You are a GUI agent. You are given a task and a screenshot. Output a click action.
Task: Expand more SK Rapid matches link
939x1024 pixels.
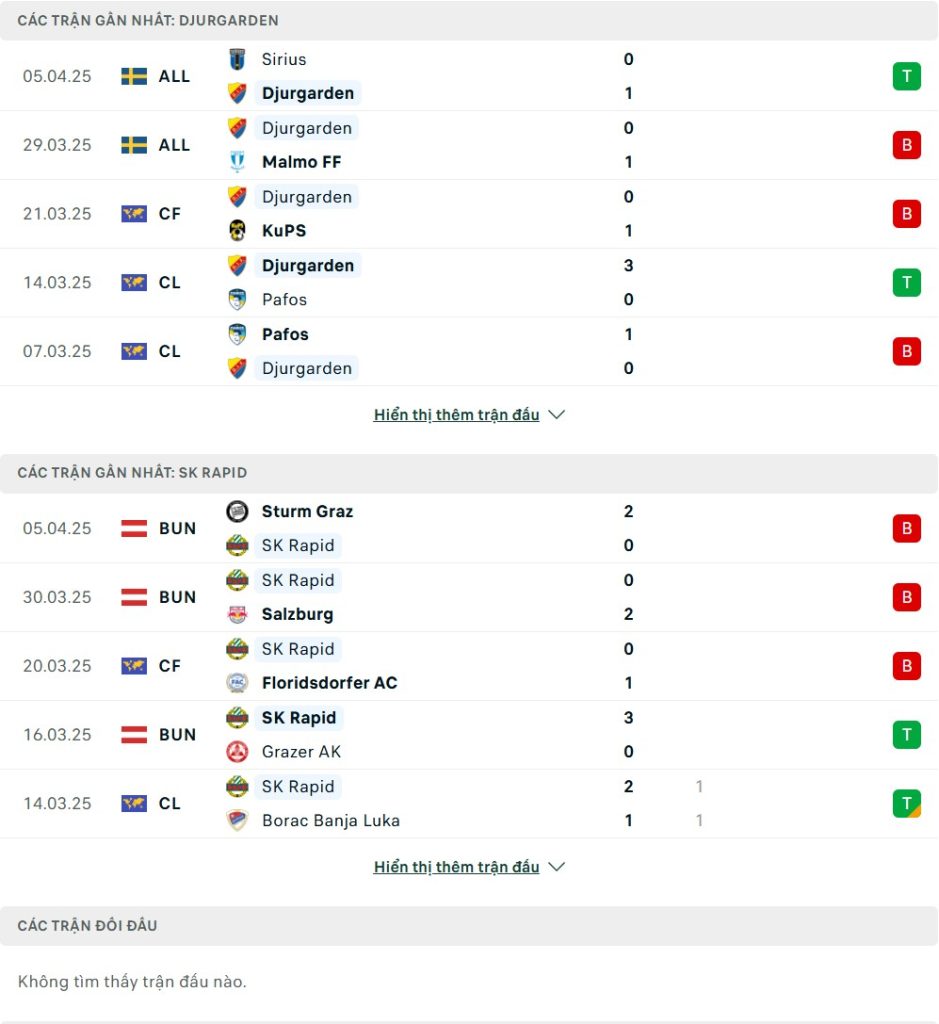[456, 867]
